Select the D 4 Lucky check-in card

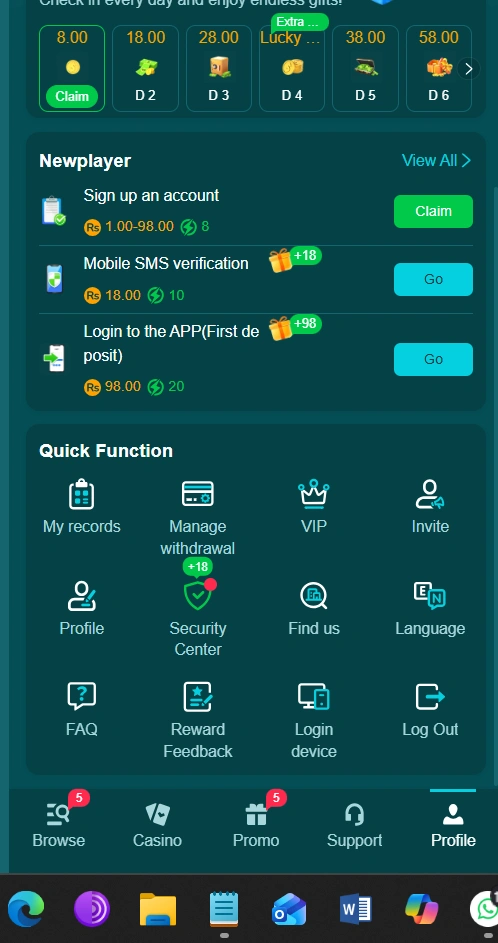click(x=292, y=68)
